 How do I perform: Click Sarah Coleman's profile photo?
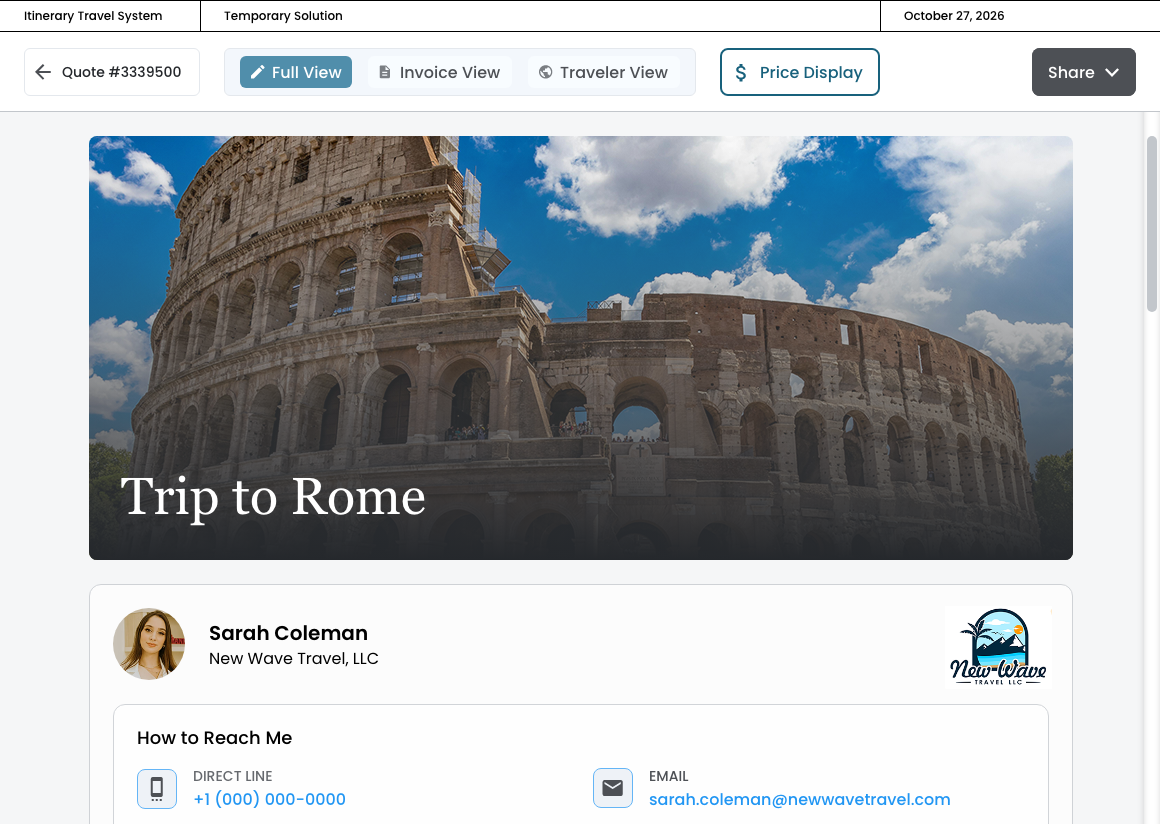(x=149, y=644)
